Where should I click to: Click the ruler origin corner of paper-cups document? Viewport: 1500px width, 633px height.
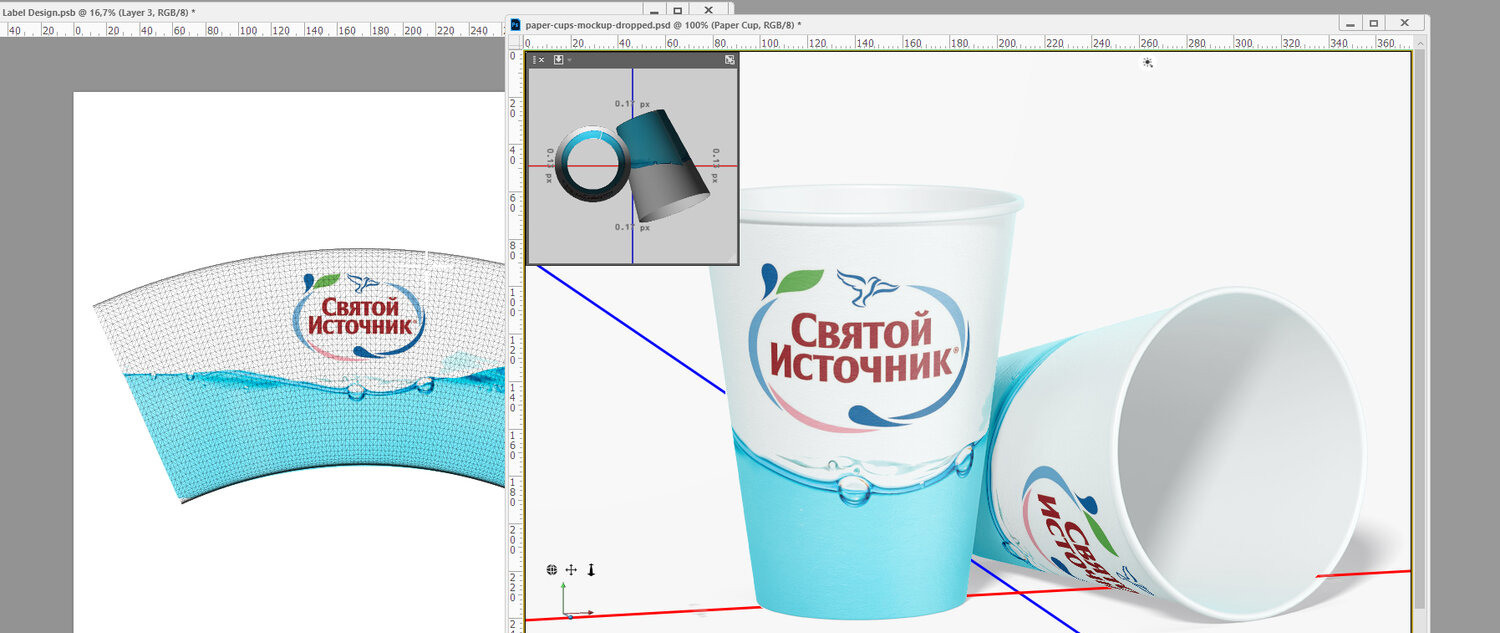click(516, 42)
